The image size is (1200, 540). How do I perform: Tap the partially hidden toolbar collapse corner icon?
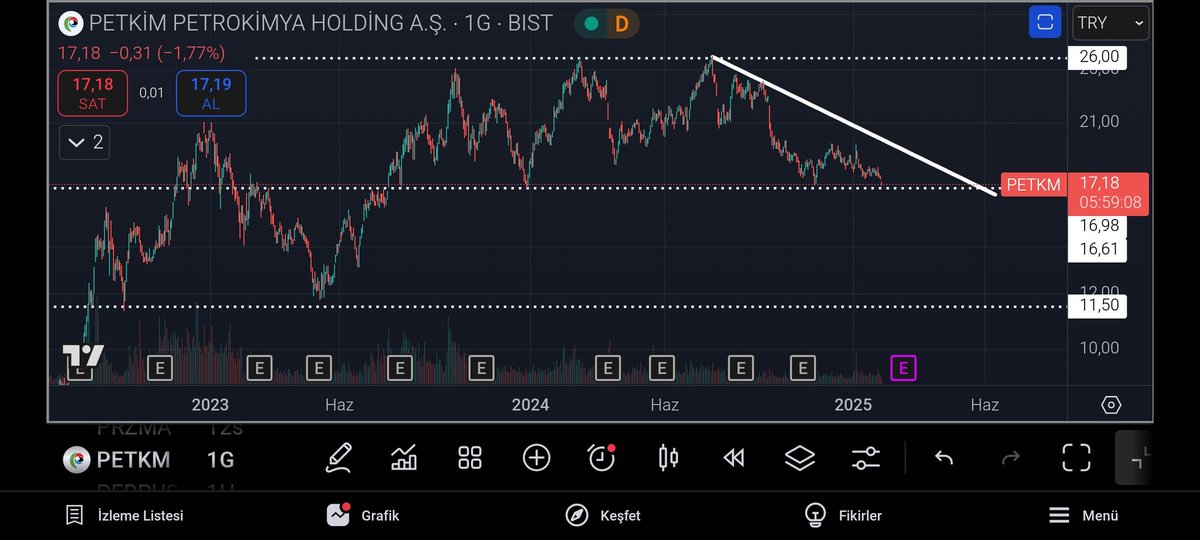(1138, 458)
